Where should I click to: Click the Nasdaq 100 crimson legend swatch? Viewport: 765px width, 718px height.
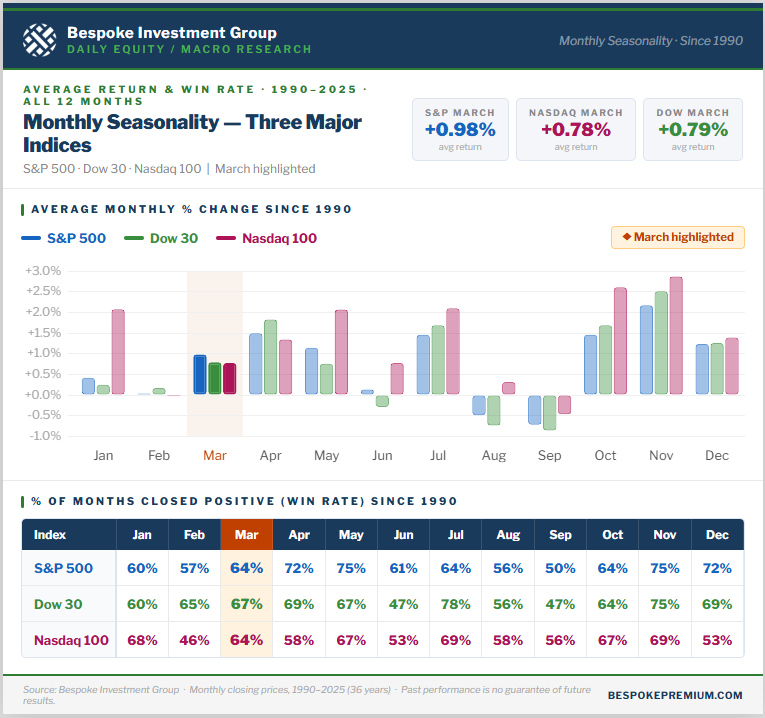tap(226, 238)
